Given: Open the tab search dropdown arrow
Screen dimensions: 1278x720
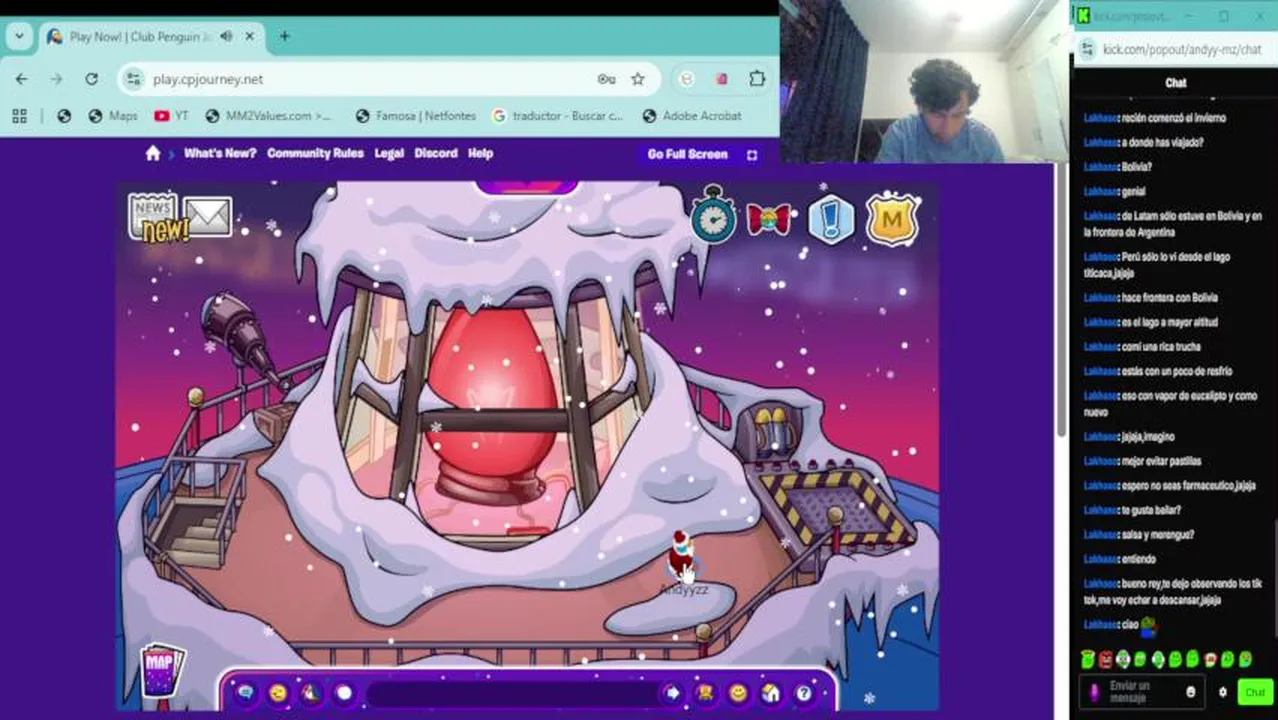Looking at the screenshot, I should 18,36.
